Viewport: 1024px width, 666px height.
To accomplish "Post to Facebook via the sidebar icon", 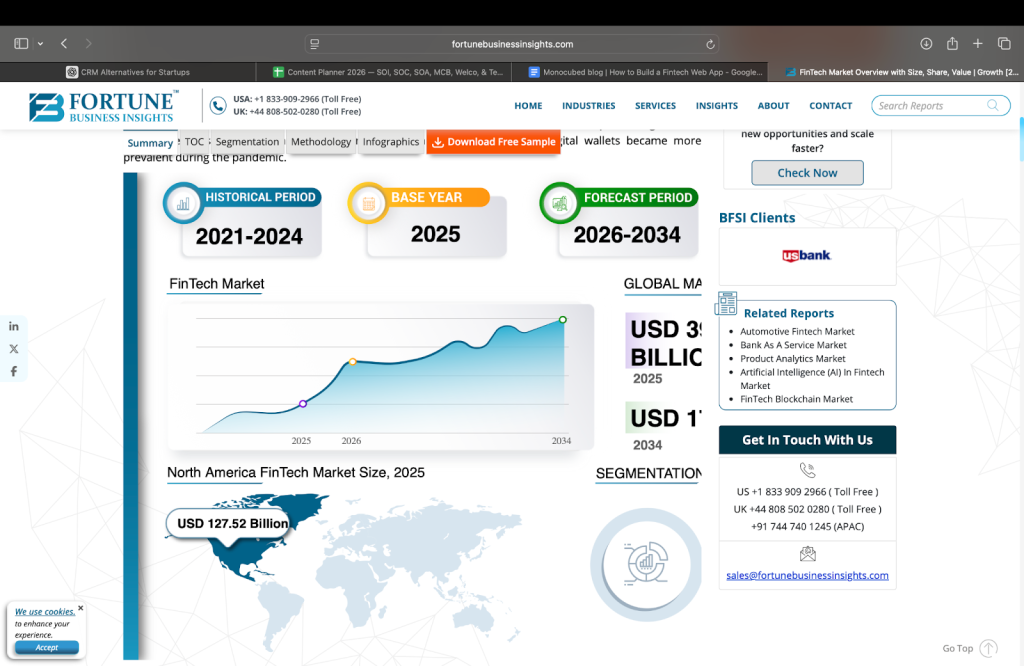I will (x=13, y=371).
